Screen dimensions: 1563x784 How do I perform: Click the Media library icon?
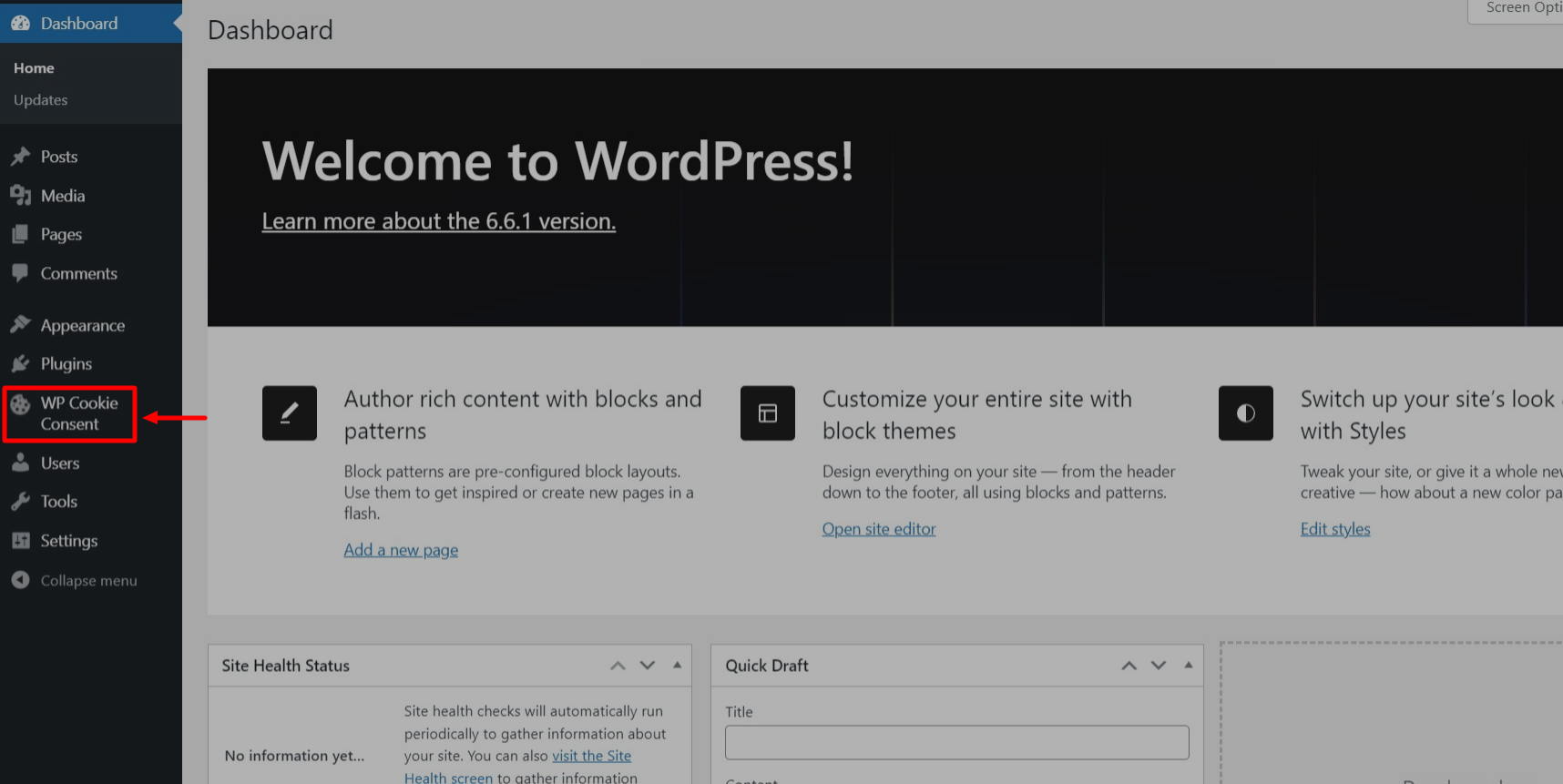(x=20, y=196)
